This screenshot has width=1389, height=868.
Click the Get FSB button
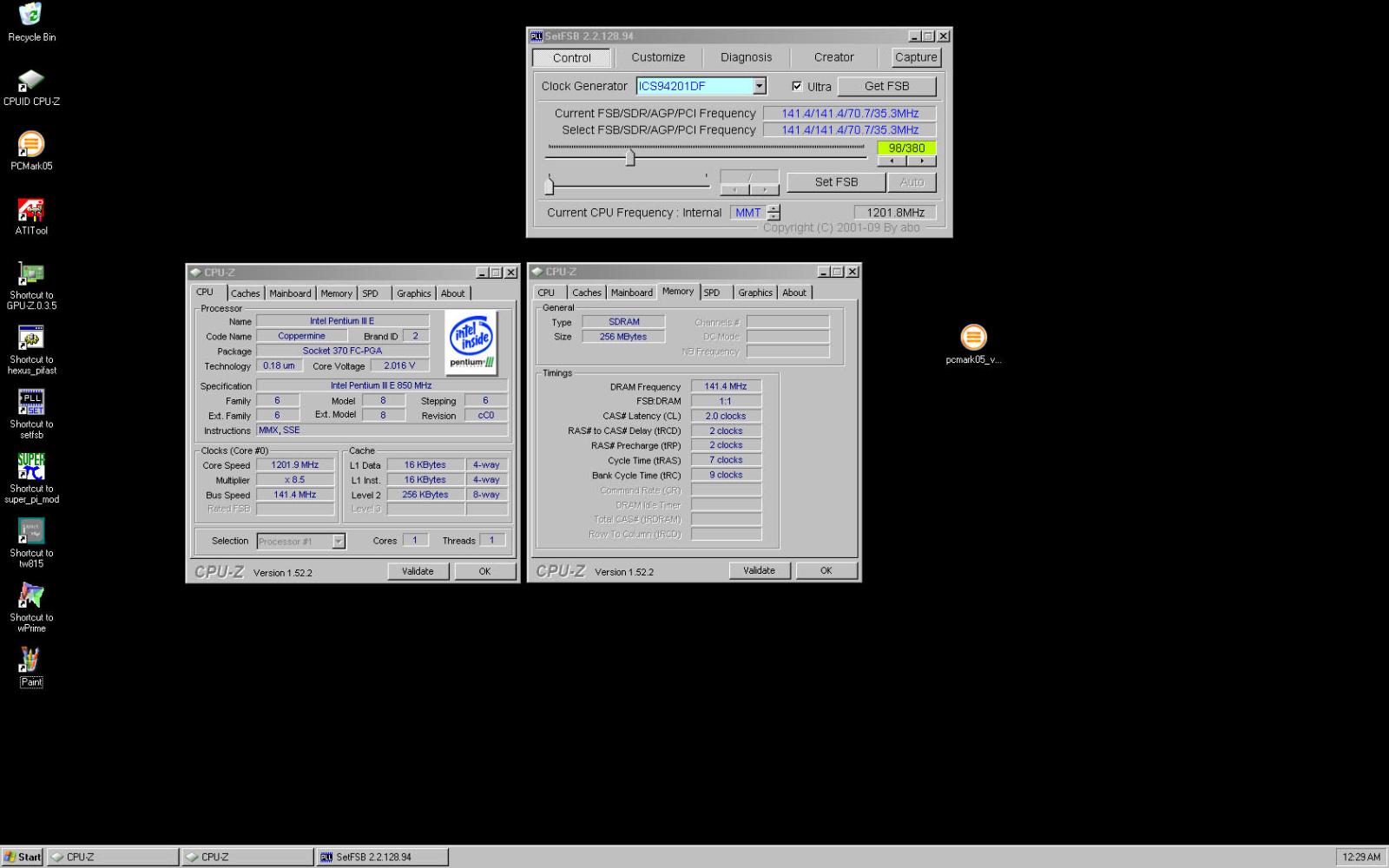tap(886, 86)
